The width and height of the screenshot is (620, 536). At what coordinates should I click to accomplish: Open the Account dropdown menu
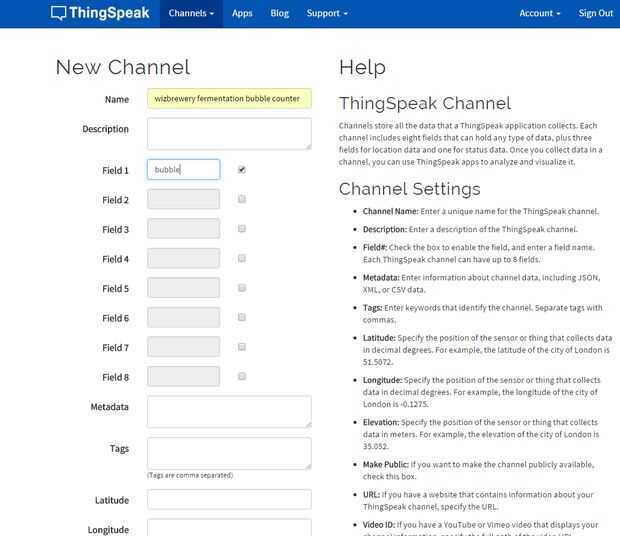(x=540, y=13)
